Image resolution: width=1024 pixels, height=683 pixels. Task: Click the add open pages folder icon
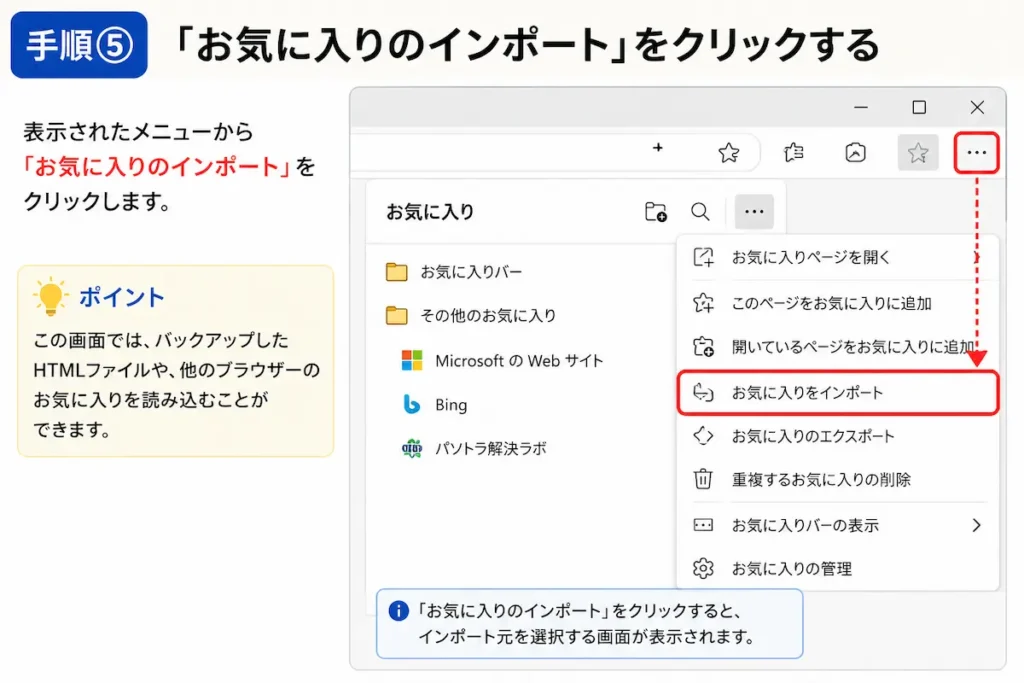703,347
